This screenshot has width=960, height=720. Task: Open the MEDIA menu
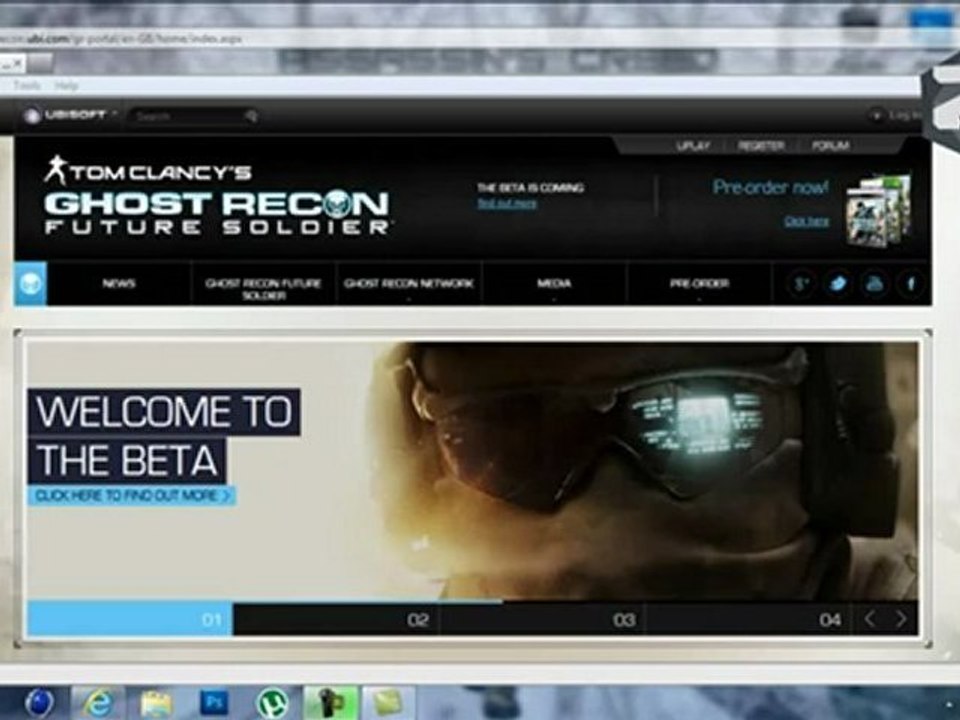[554, 283]
